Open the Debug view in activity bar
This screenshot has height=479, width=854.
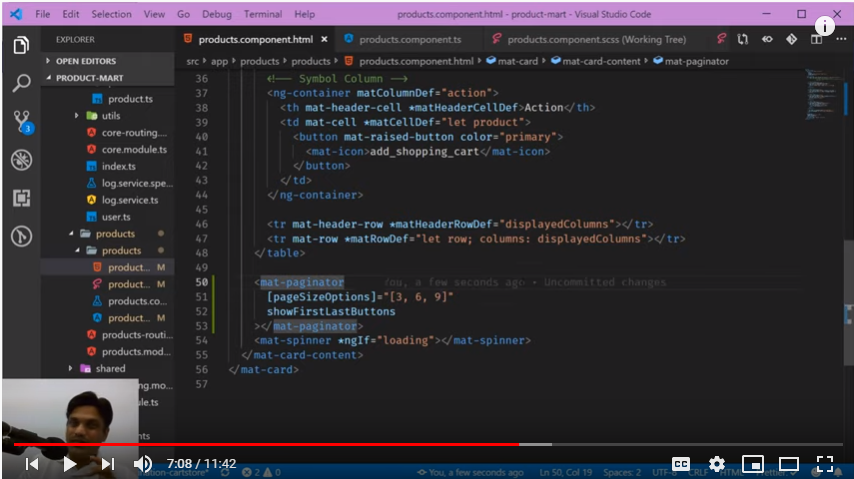point(21,160)
